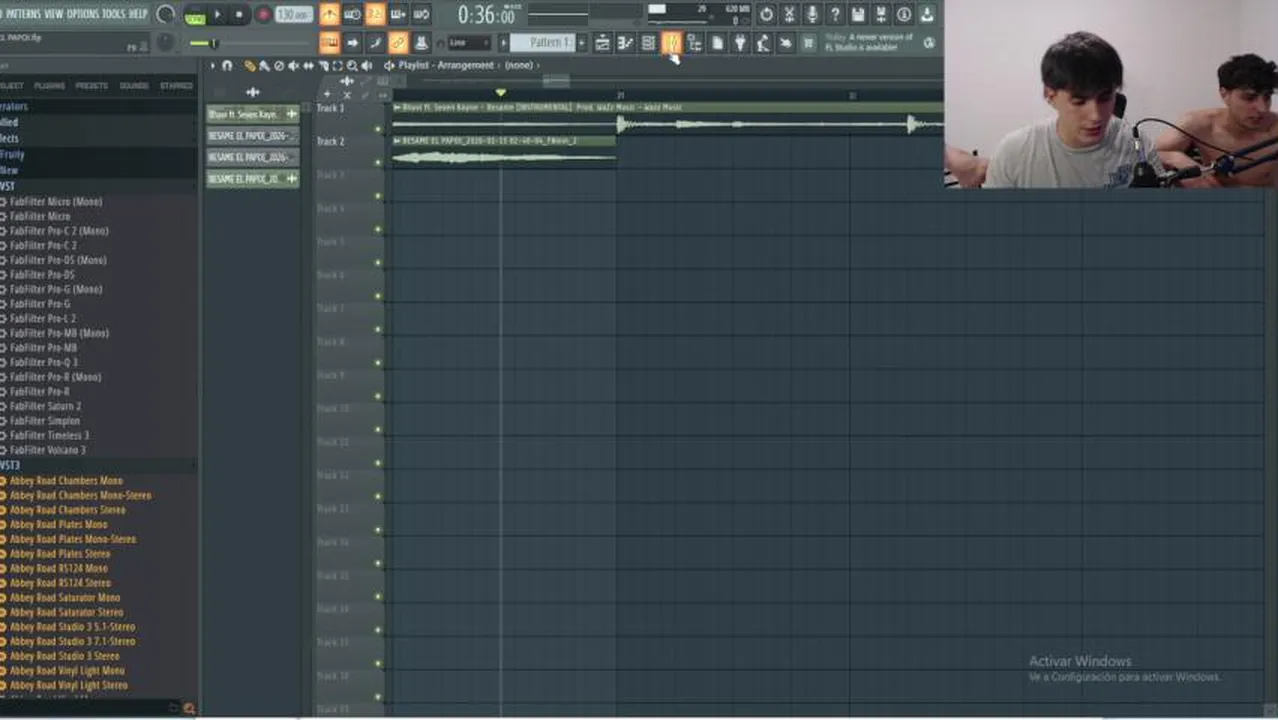1278x720 pixels.
Task: Select FabFilter Pro-Q 3 in browser
Action: [43, 362]
